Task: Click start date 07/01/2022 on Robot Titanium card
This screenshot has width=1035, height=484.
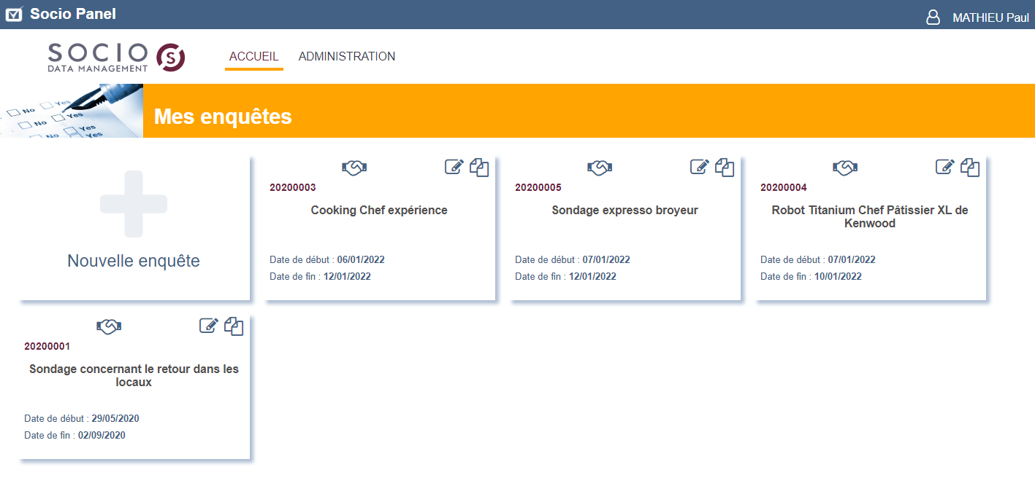Action: click(x=851, y=259)
